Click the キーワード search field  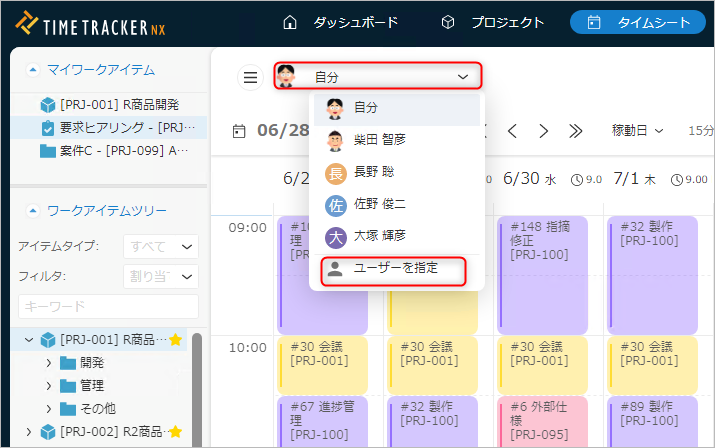pyautogui.click(x=108, y=306)
